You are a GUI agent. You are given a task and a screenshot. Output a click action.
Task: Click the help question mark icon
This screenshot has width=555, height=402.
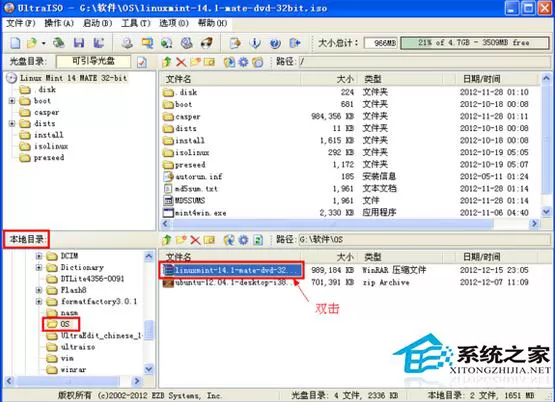pyautogui.click(x=275, y=43)
